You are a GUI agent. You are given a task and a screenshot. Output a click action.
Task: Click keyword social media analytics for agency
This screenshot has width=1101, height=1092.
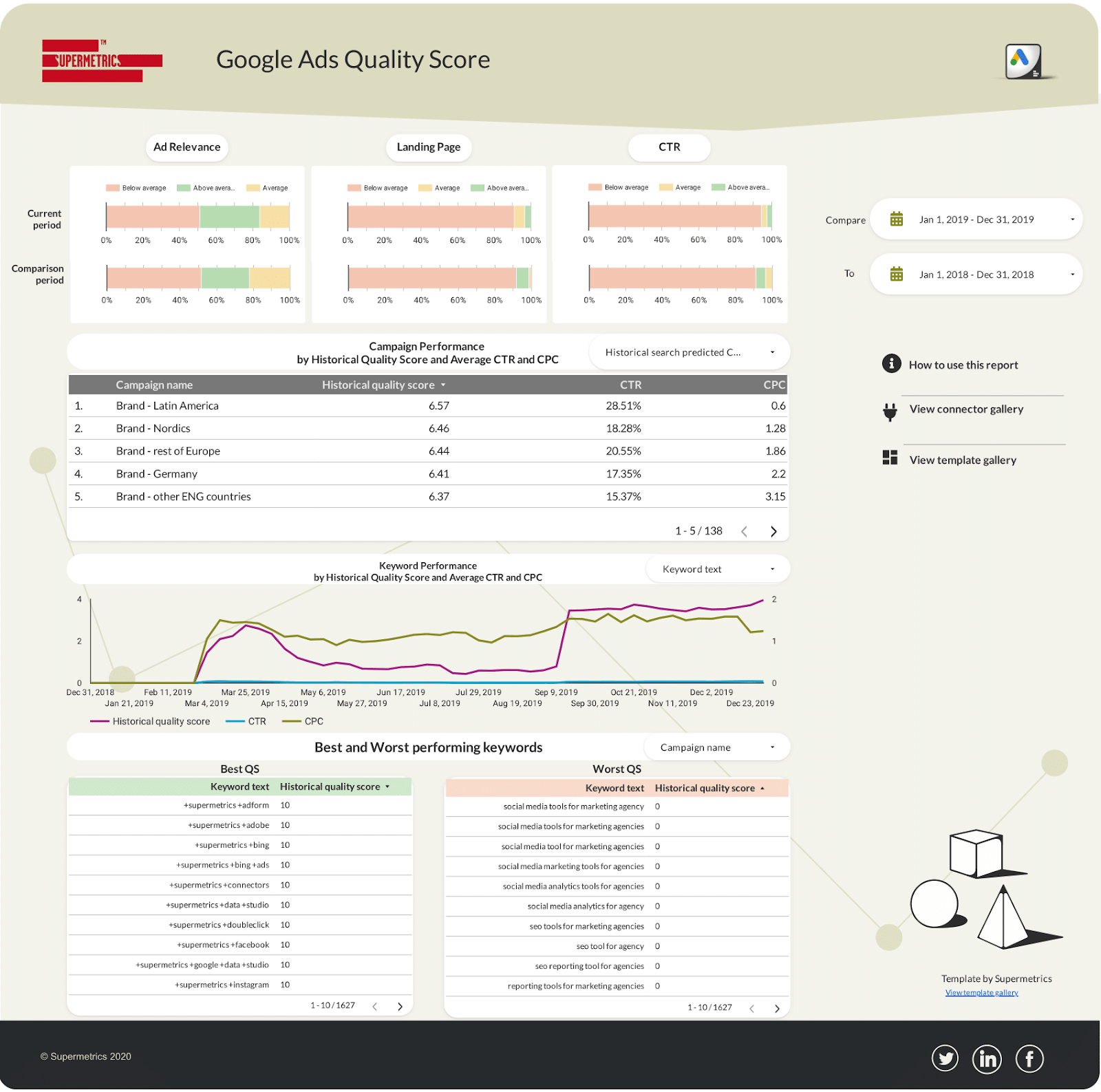pos(586,906)
